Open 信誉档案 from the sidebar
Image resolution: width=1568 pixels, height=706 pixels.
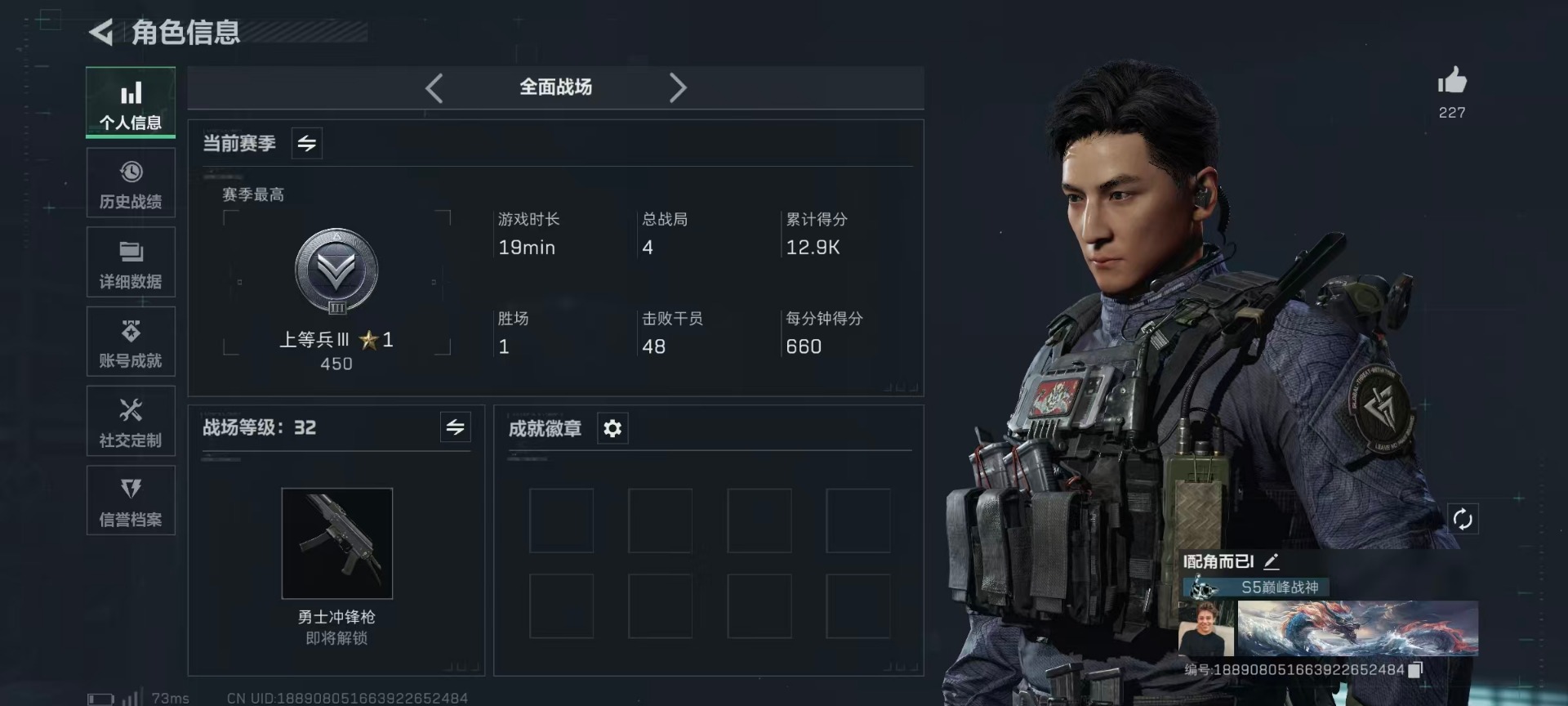(x=131, y=500)
